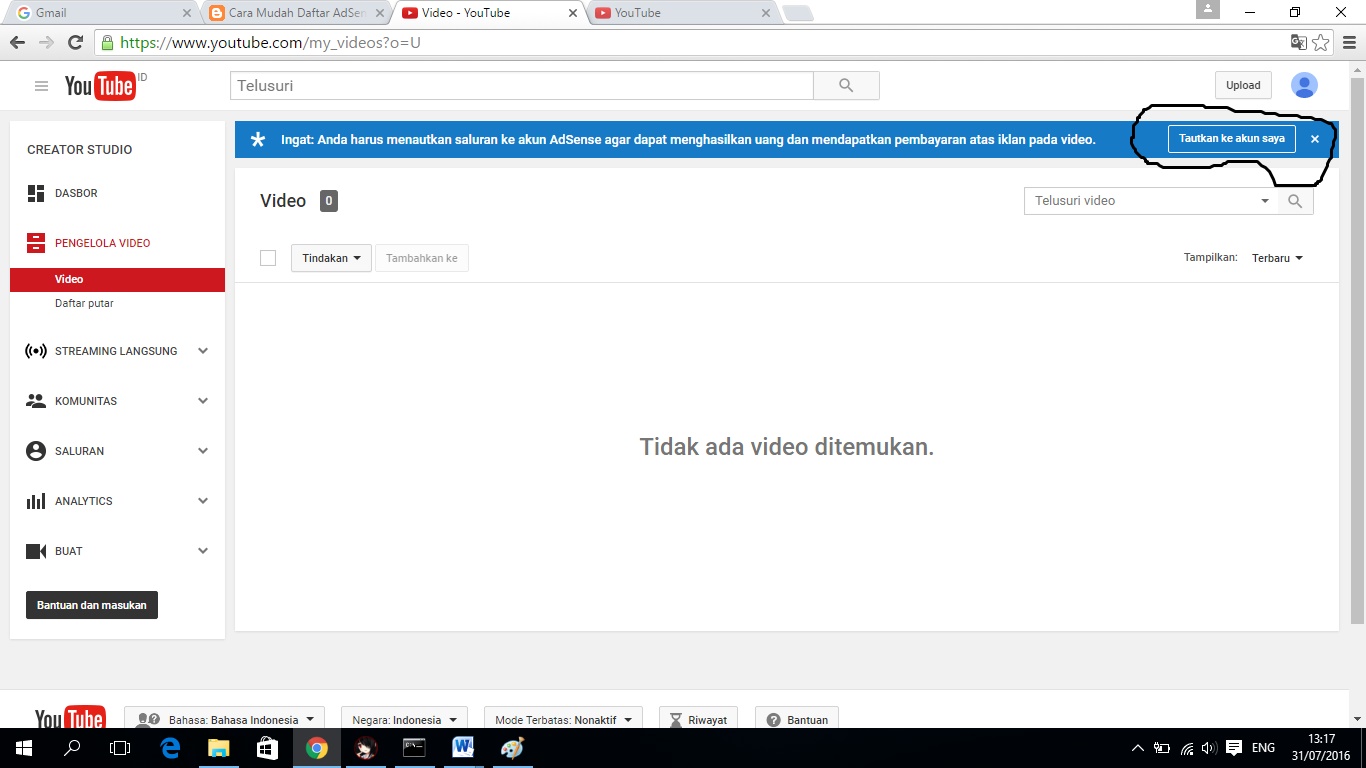Click the Analytics bar chart icon
The width and height of the screenshot is (1366, 768).
36,501
